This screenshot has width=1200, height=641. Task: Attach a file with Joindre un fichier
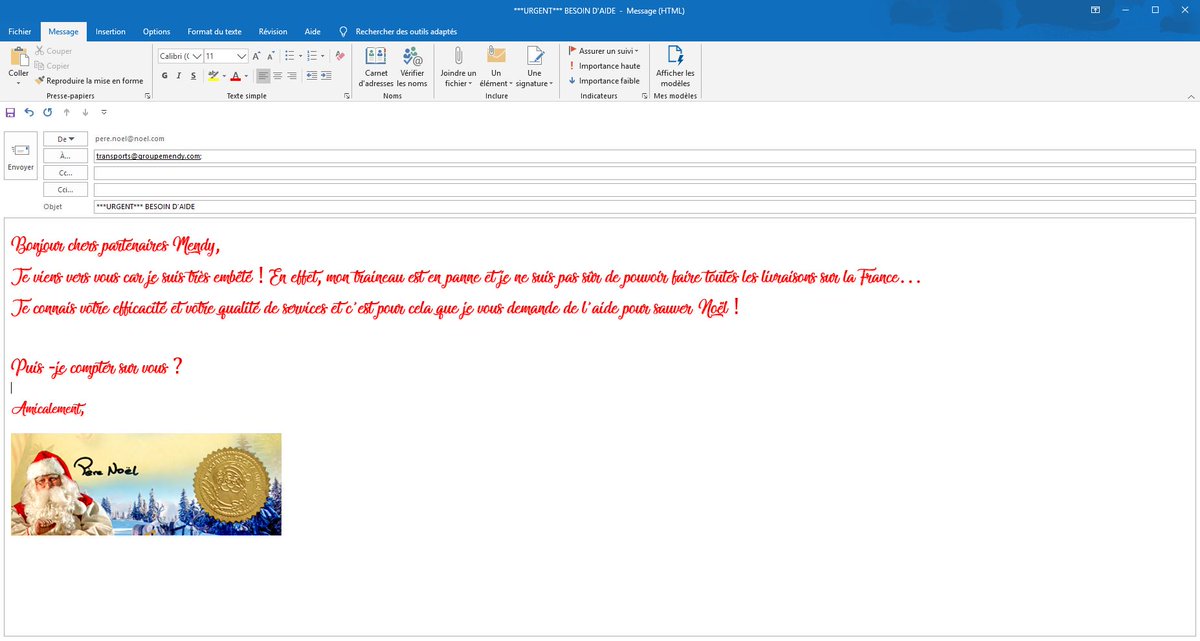point(457,67)
